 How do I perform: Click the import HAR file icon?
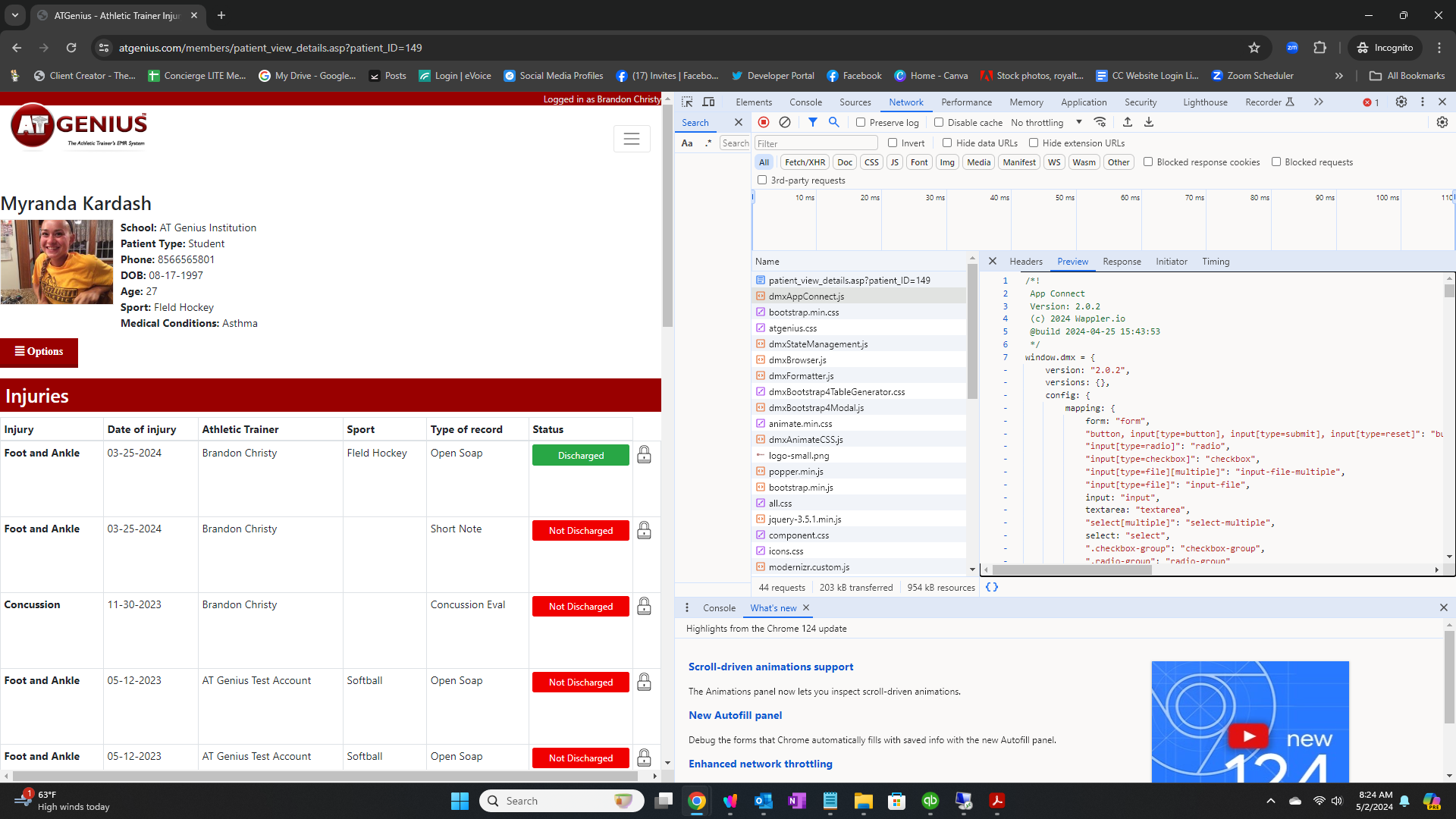(x=1128, y=122)
